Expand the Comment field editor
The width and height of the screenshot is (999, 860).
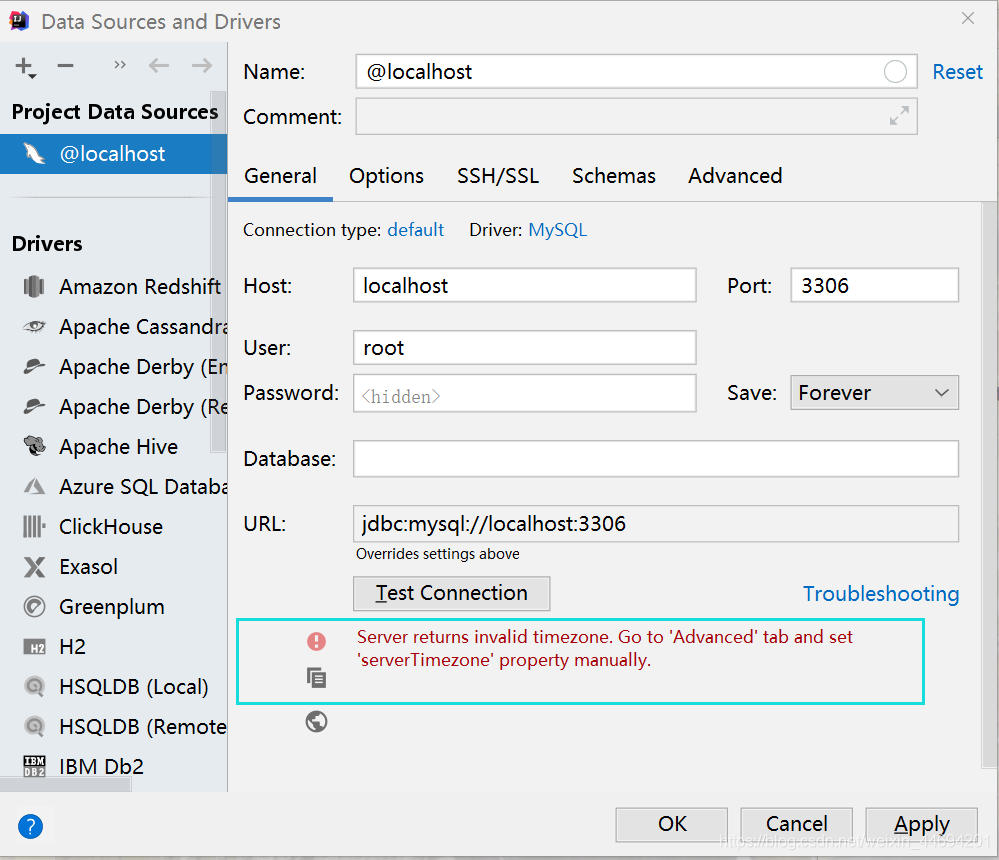899,116
